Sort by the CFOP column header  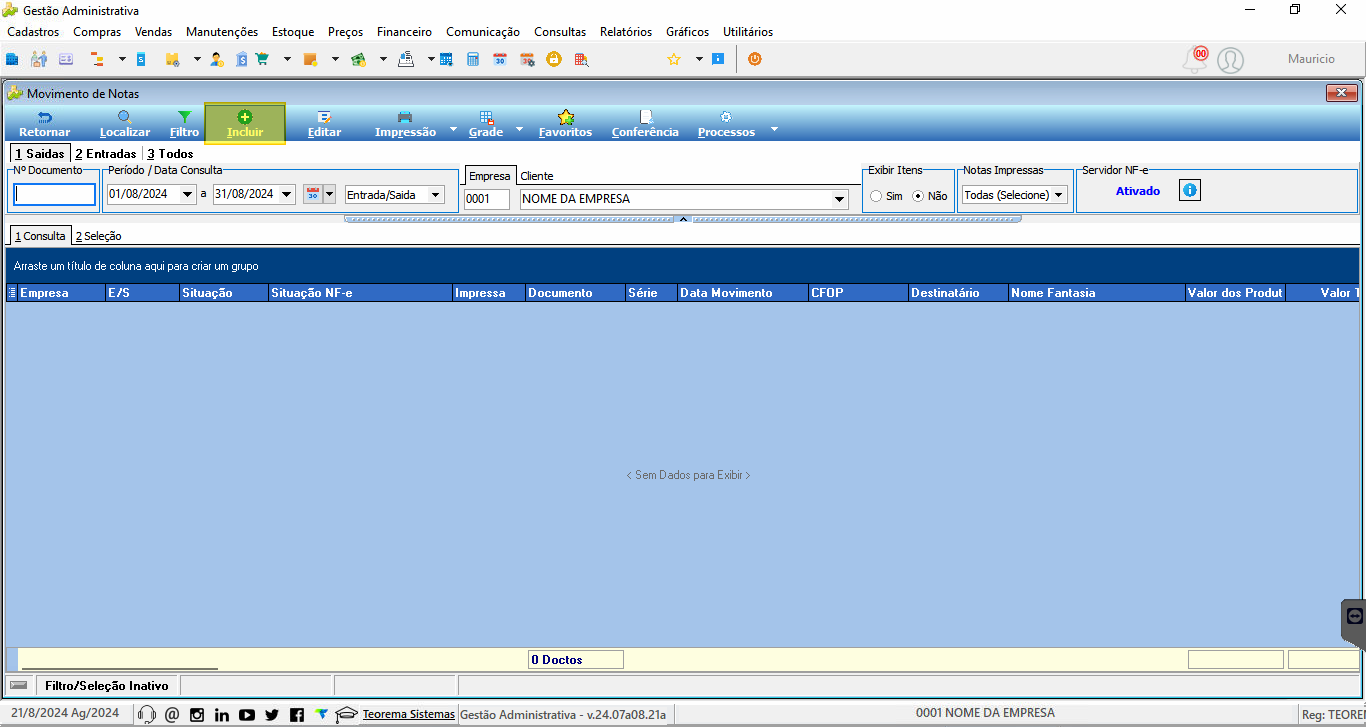pyautogui.click(x=858, y=293)
